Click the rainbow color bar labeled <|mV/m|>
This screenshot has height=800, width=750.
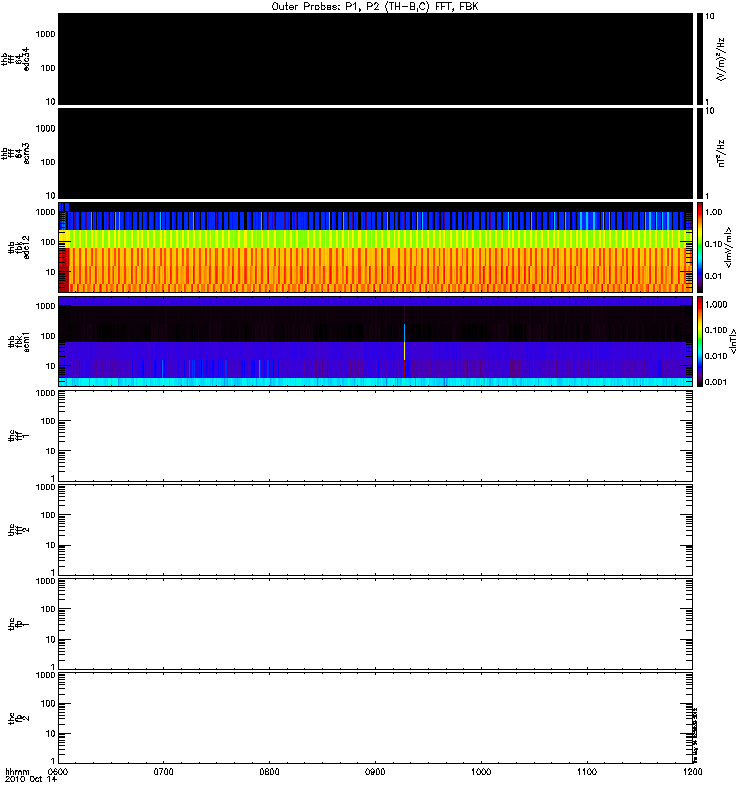coord(700,247)
